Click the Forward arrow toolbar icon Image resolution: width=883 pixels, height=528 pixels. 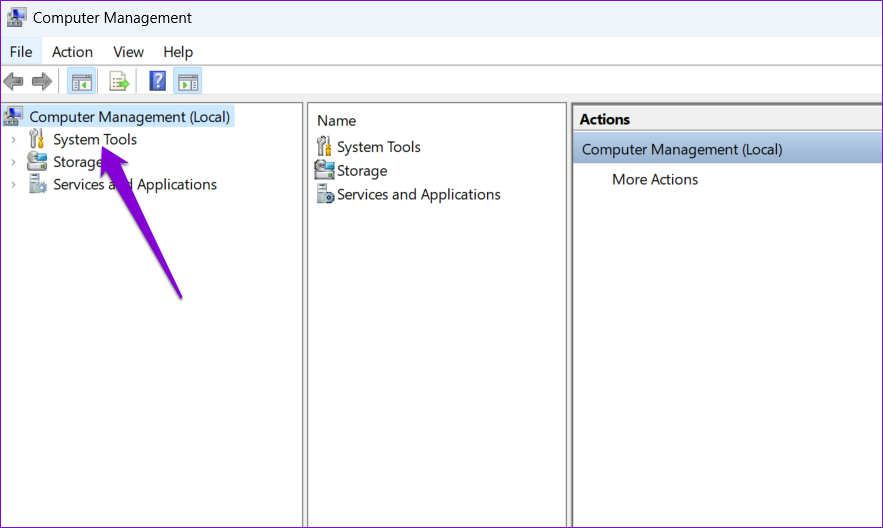click(x=42, y=82)
